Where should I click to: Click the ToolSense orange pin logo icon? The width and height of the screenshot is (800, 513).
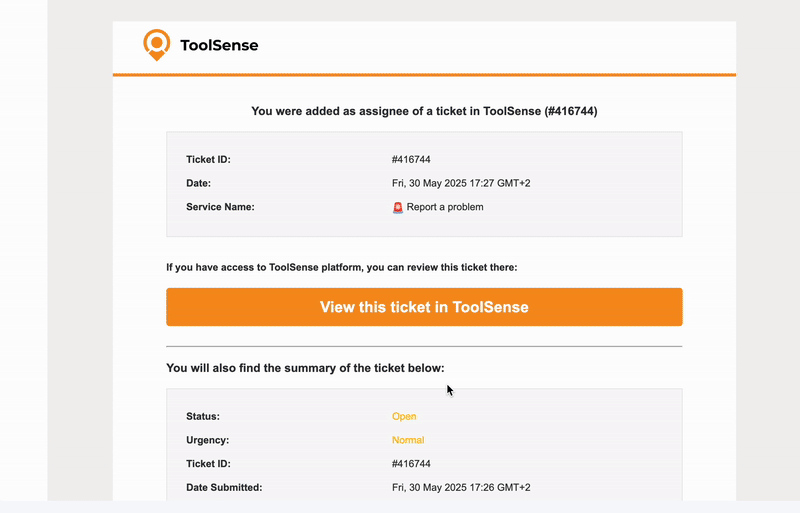click(156, 44)
